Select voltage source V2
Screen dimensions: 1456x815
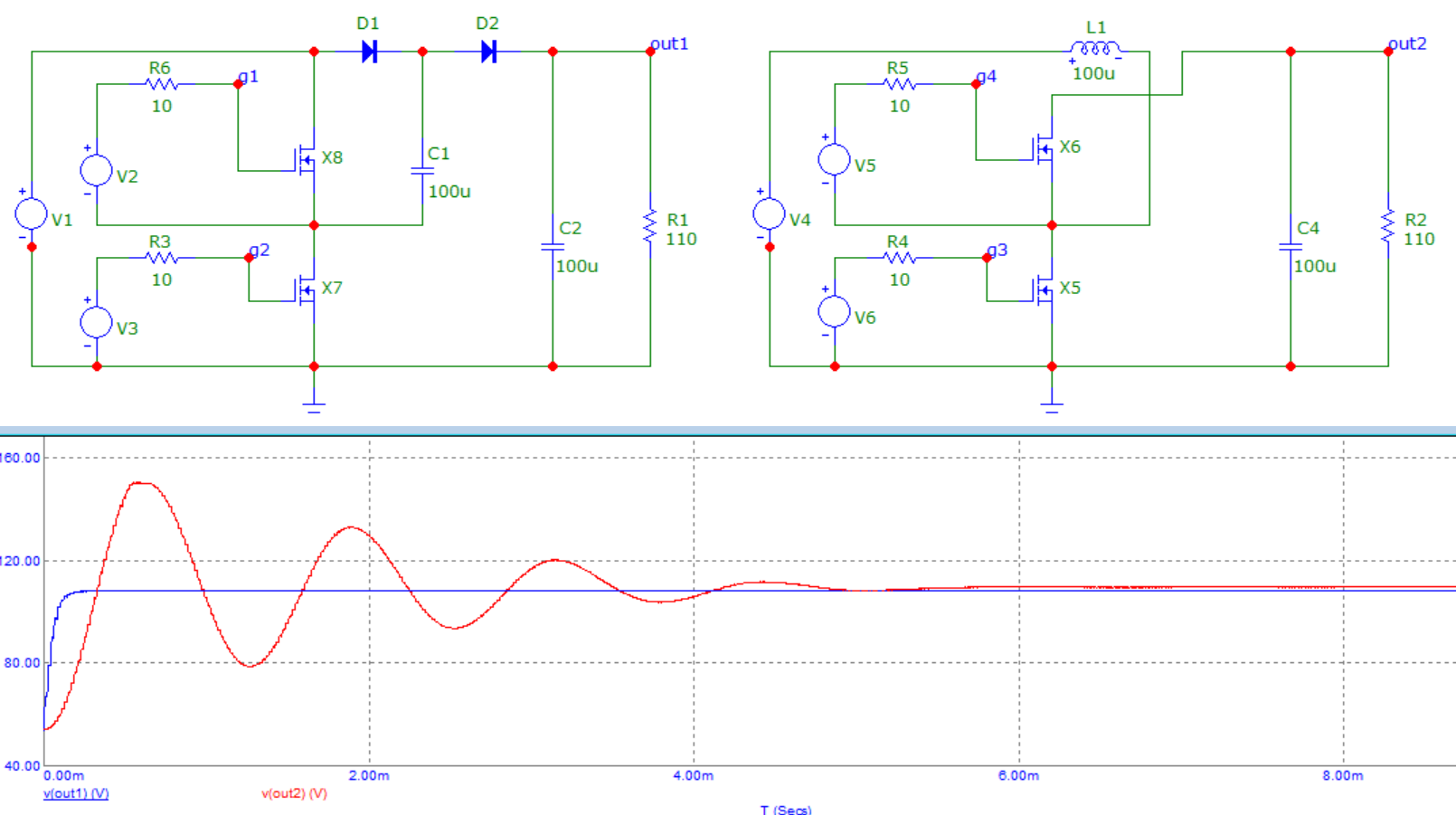click(x=97, y=170)
